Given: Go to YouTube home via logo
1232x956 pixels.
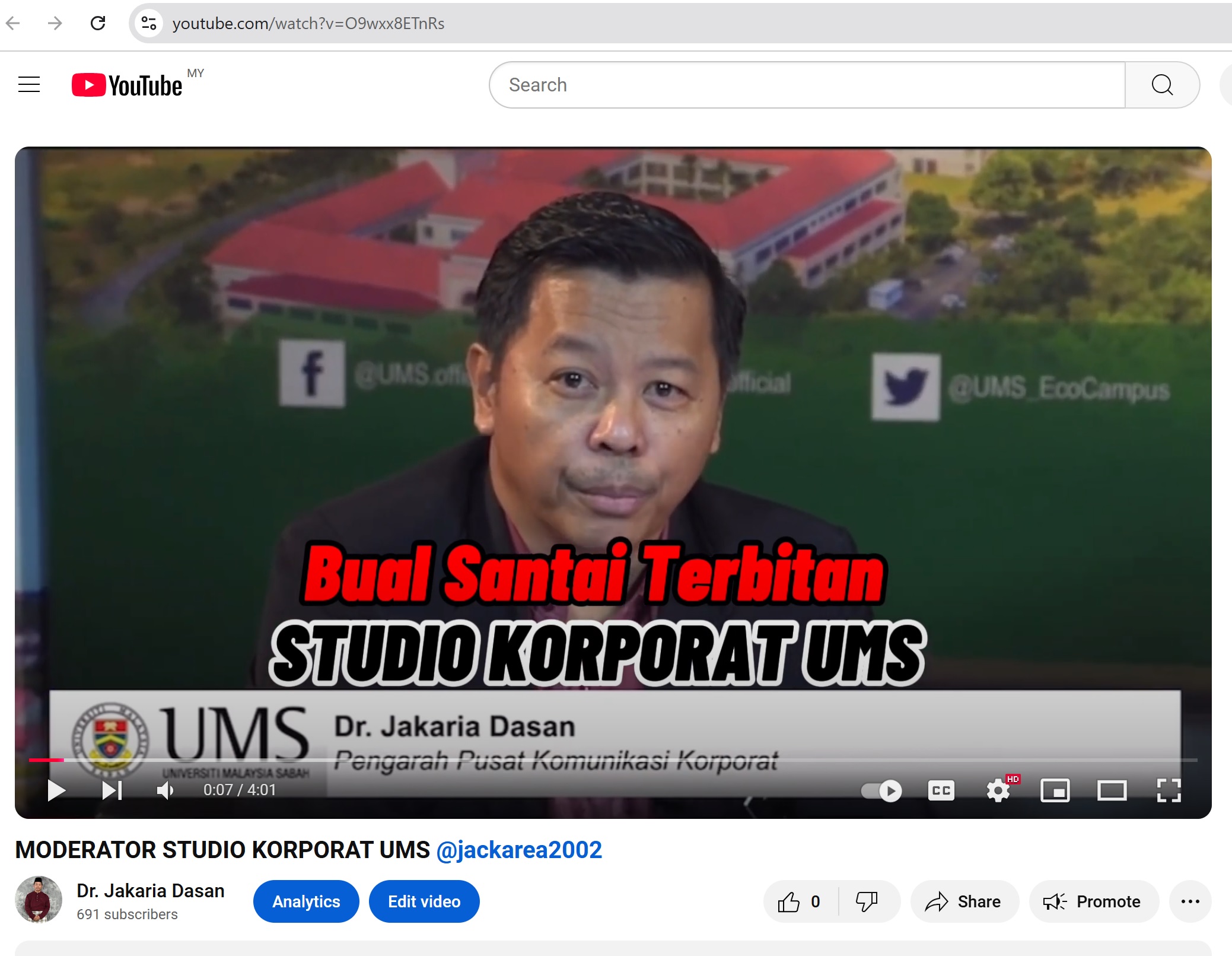Looking at the screenshot, I should tap(127, 85).
